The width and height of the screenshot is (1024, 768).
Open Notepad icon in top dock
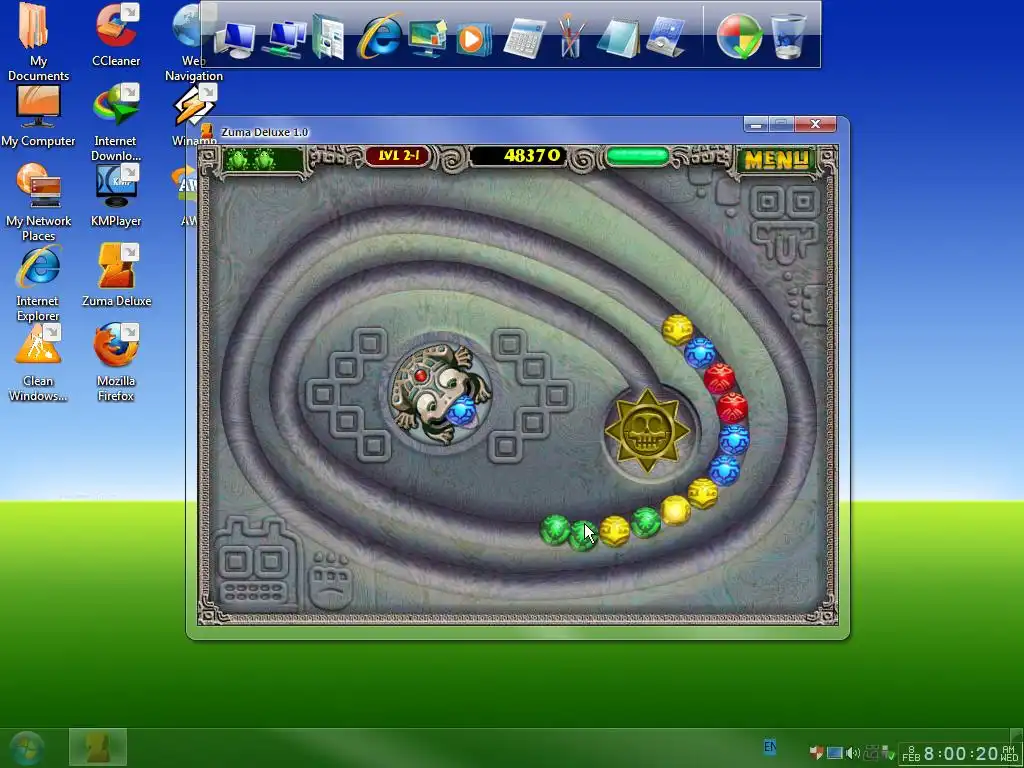point(618,38)
